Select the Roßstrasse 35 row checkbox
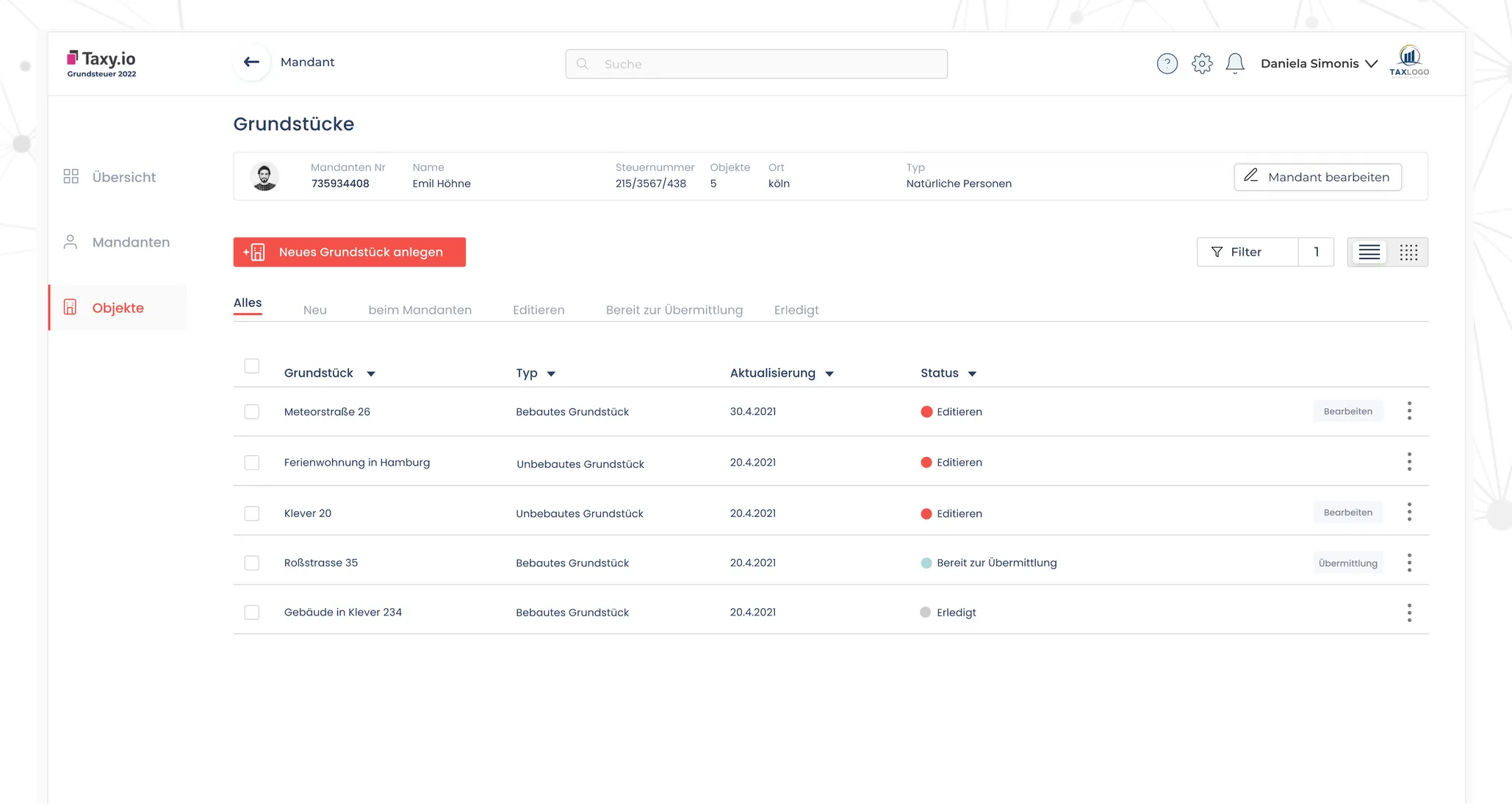The height and width of the screenshot is (805, 1512). 252,563
